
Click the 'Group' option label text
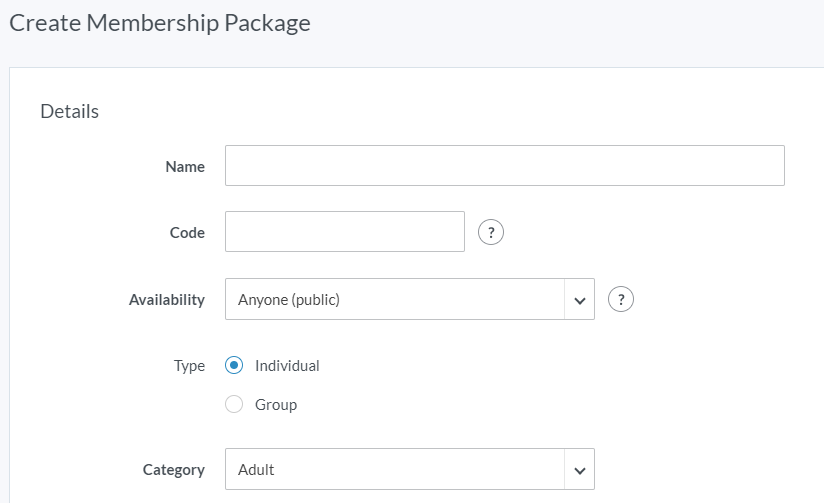tap(276, 405)
